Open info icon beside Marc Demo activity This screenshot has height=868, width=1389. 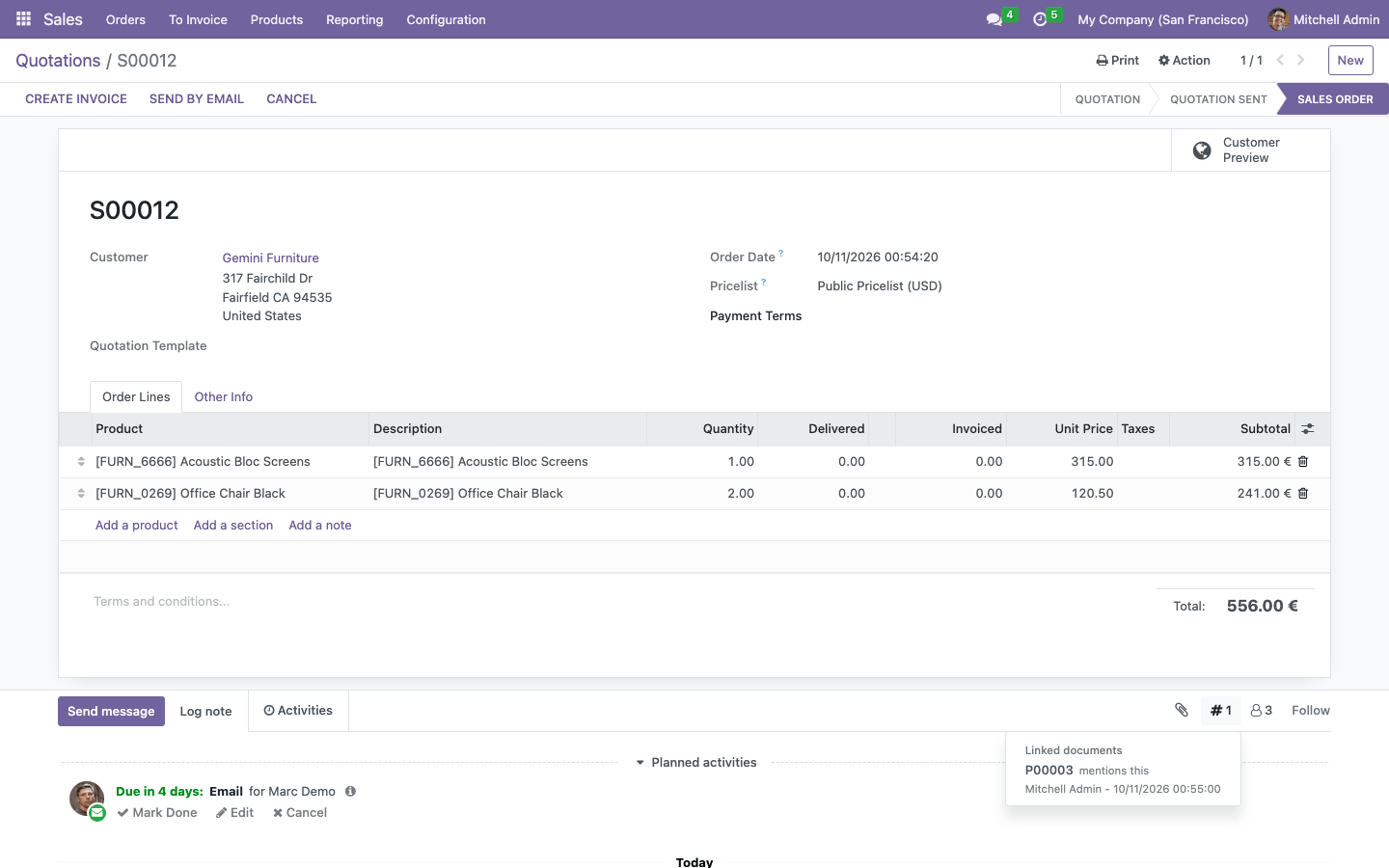tap(351, 792)
